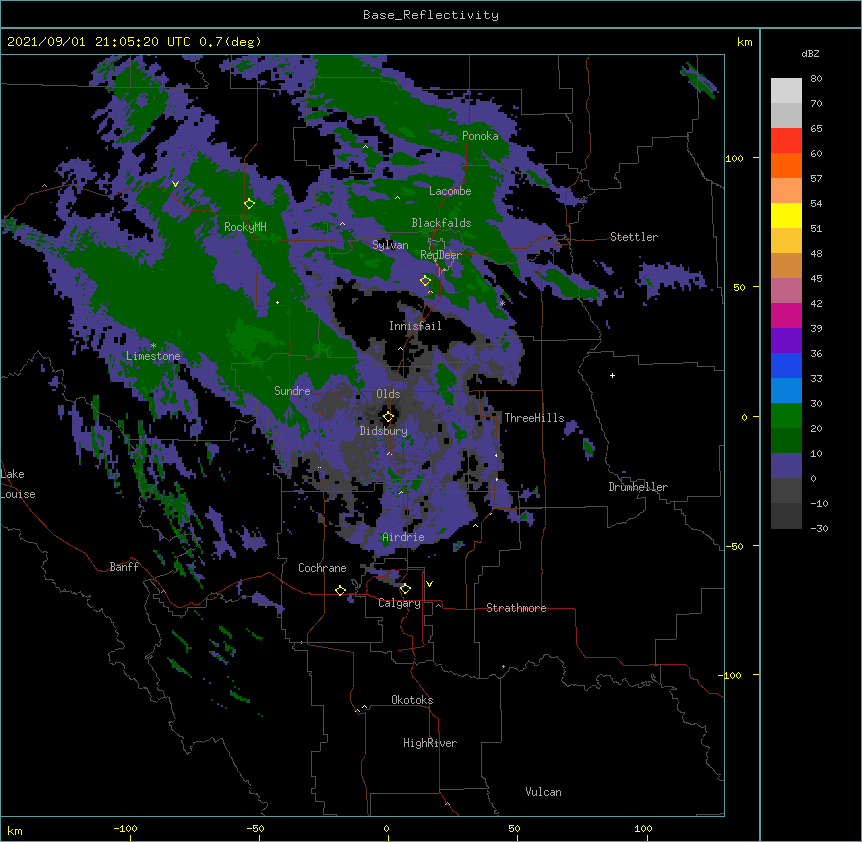Click the Okotoks town label

point(412,700)
